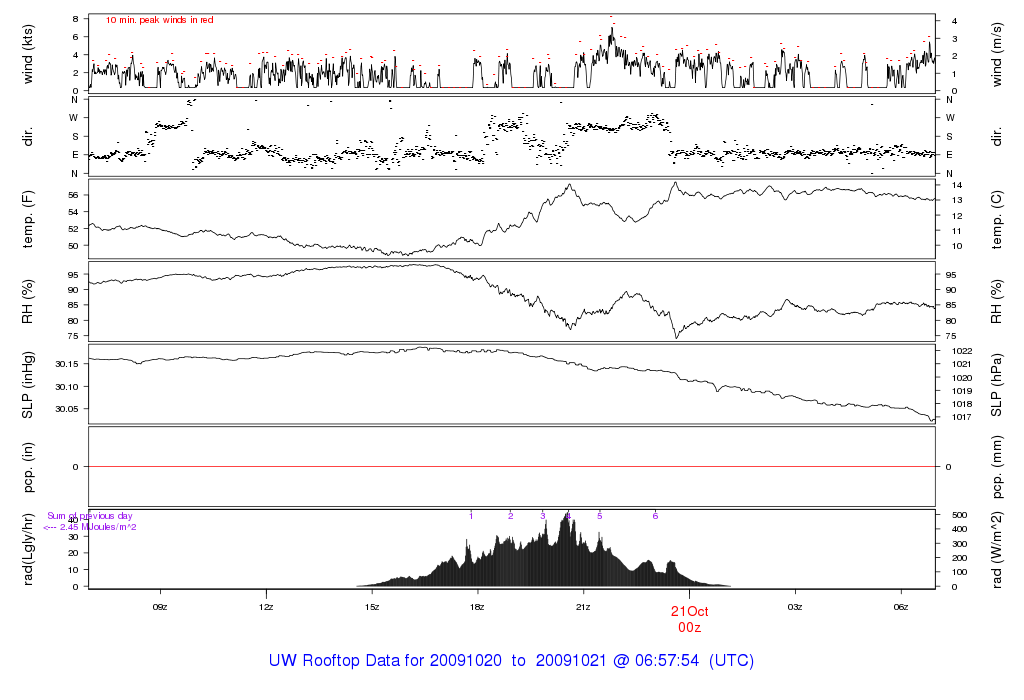Select the 'temp. (C)' axis label

click(998, 217)
